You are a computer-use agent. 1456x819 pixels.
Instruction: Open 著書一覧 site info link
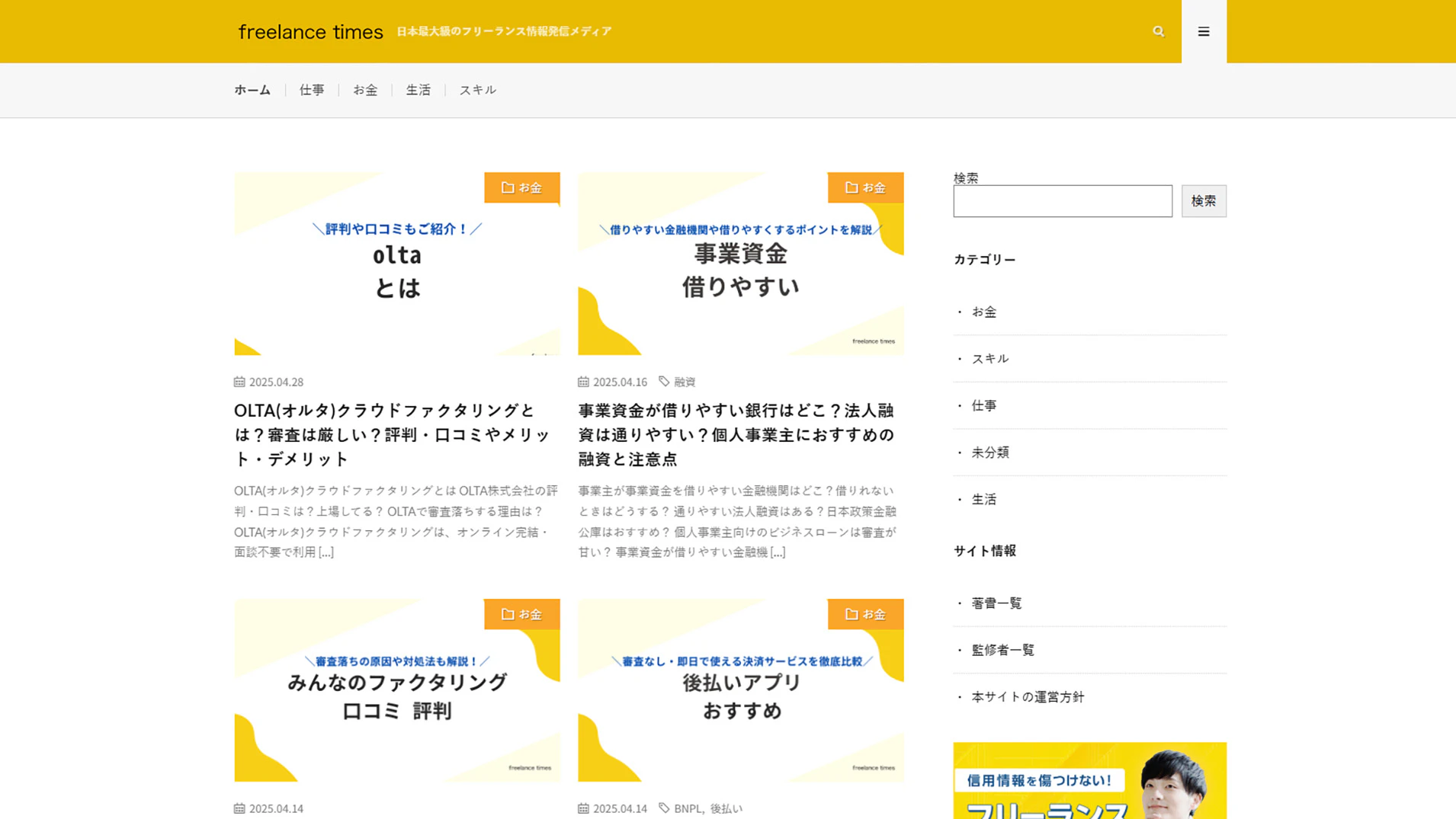coord(996,603)
